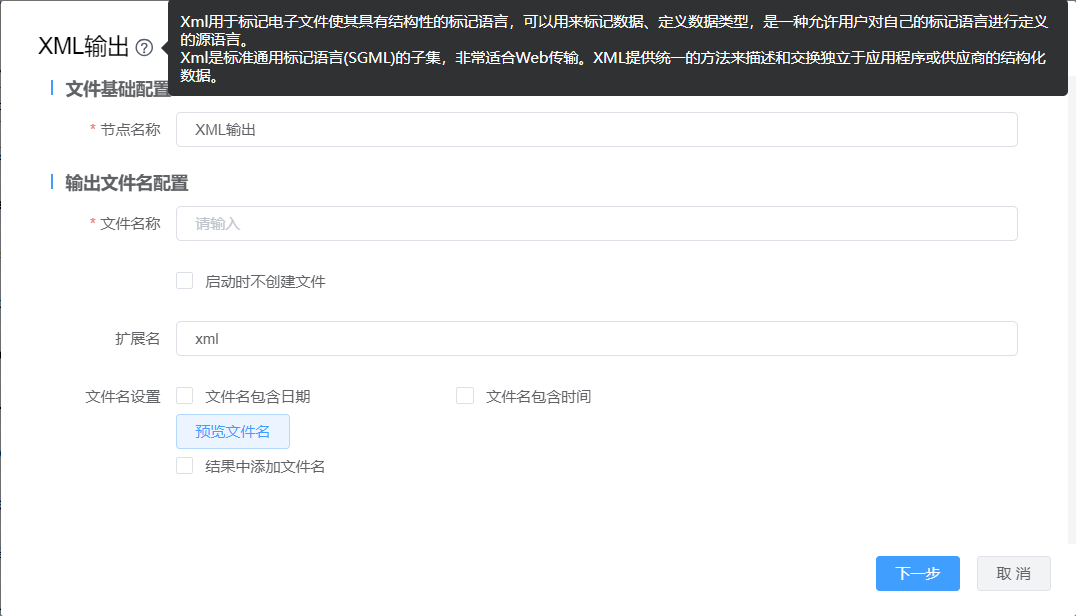Image resolution: width=1076 pixels, height=616 pixels.
Task: Click the 文件基础配置 section heading
Action: click(117, 90)
